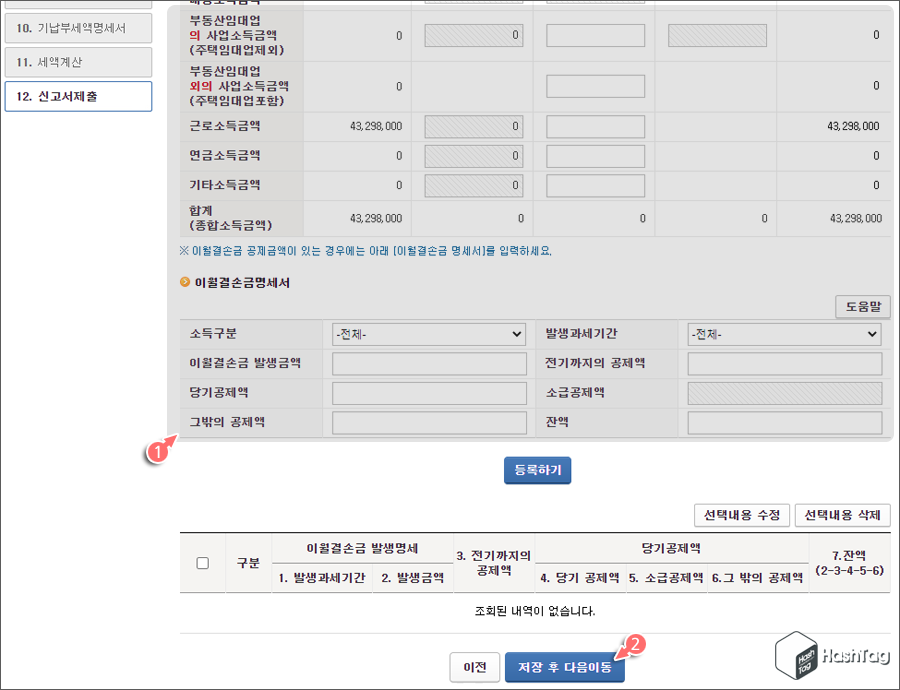Open the 소득구분 dropdown menu
Image resolution: width=900 pixels, height=690 pixels.
point(429,334)
